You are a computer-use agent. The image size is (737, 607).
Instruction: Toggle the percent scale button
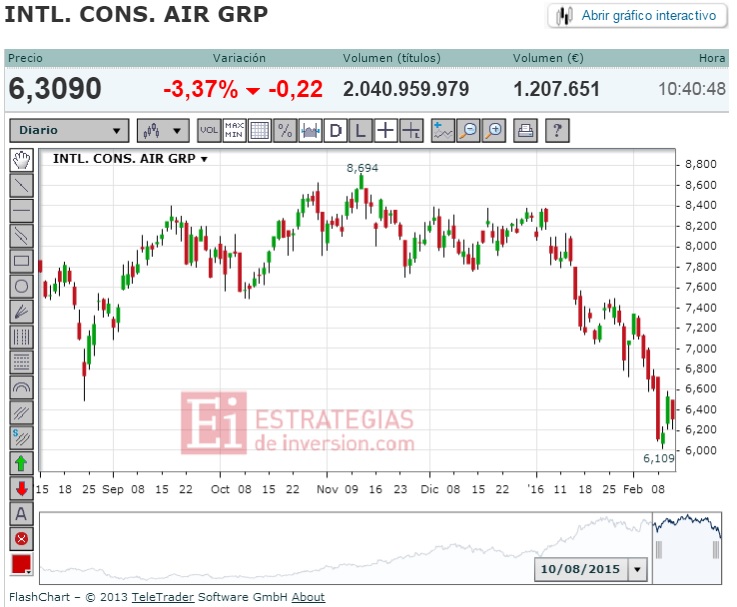[x=285, y=130]
